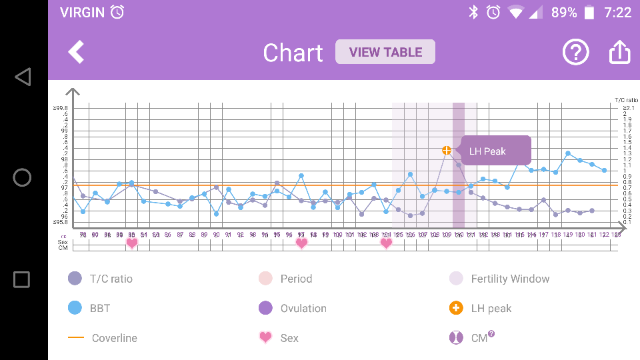Tap the Android back triangle button

tap(23, 77)
